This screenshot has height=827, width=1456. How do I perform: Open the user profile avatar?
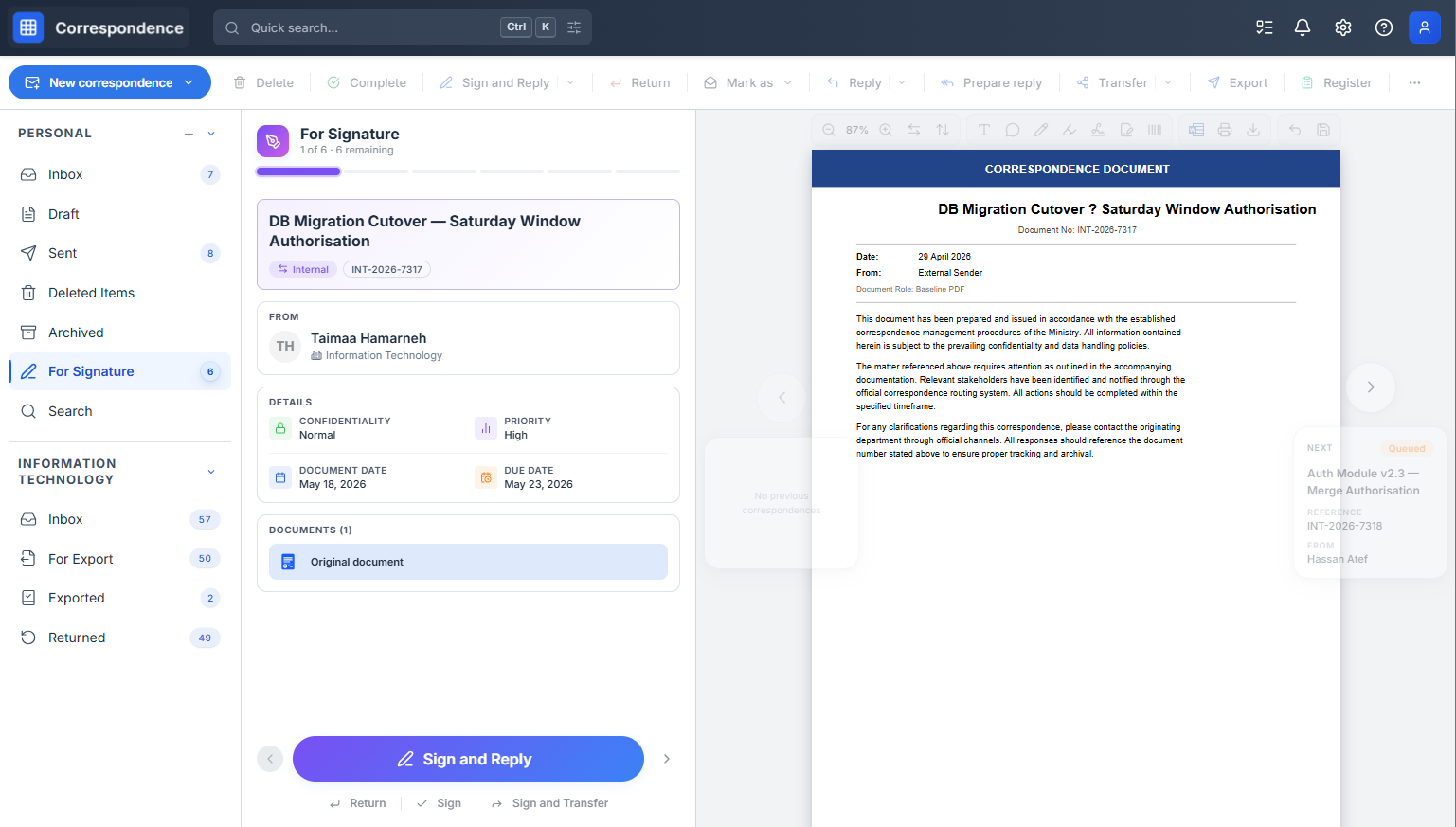tap(1425, 27)
